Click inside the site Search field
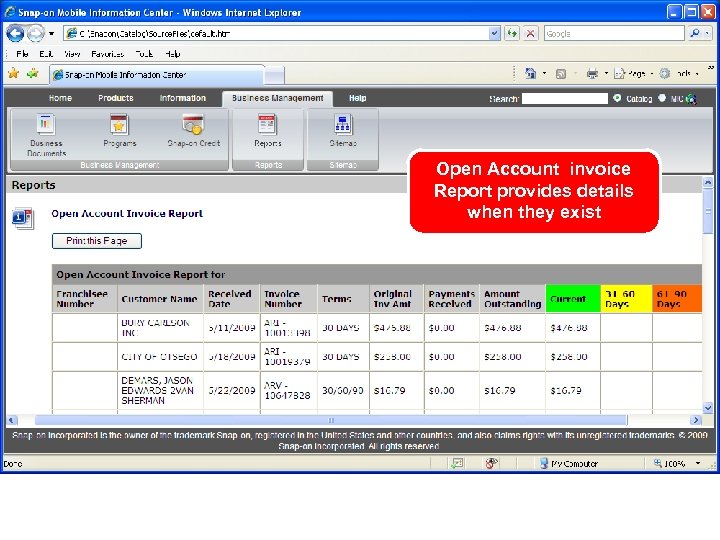Screen dimensions: 720x540 click(565, 98)
